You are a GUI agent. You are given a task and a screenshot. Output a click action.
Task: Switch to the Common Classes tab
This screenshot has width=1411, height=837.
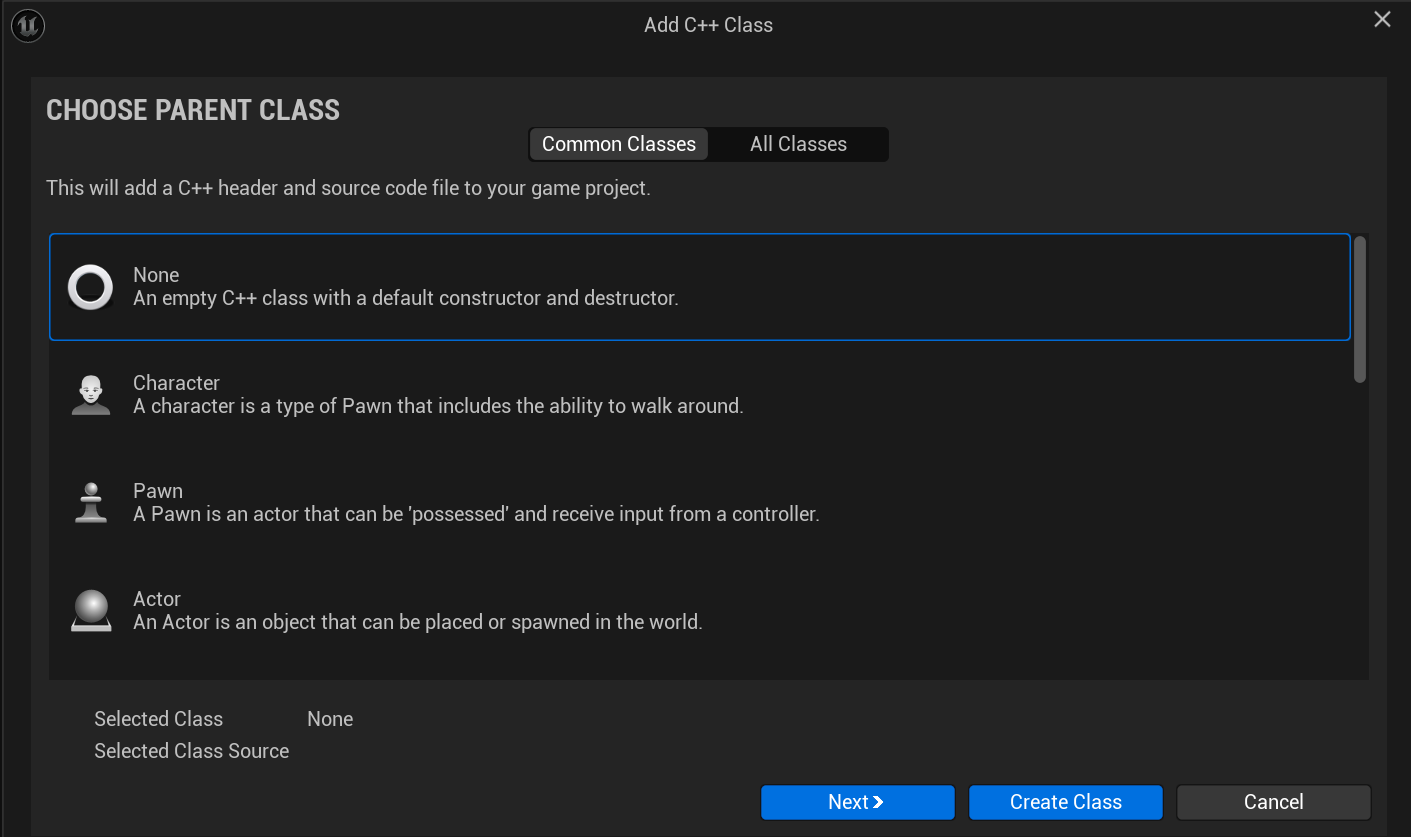tap(619, 144)
